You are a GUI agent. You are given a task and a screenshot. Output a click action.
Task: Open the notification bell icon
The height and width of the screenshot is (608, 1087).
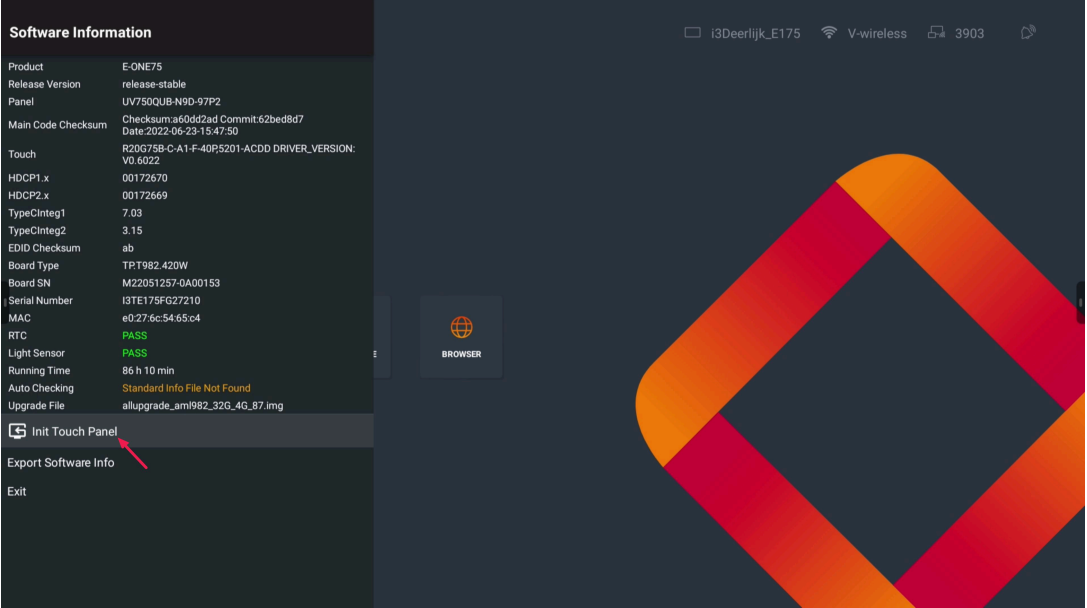coord(1027,33)
